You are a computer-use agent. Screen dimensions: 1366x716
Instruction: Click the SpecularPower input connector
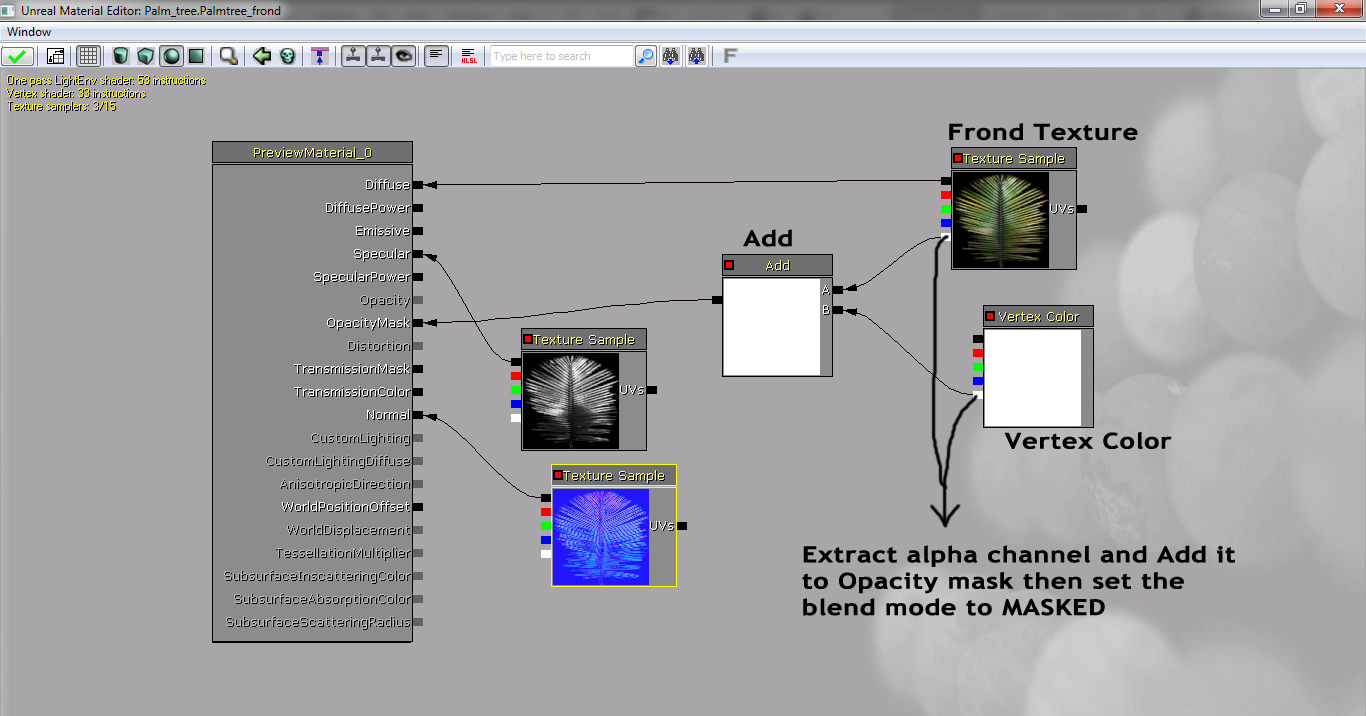418,277
